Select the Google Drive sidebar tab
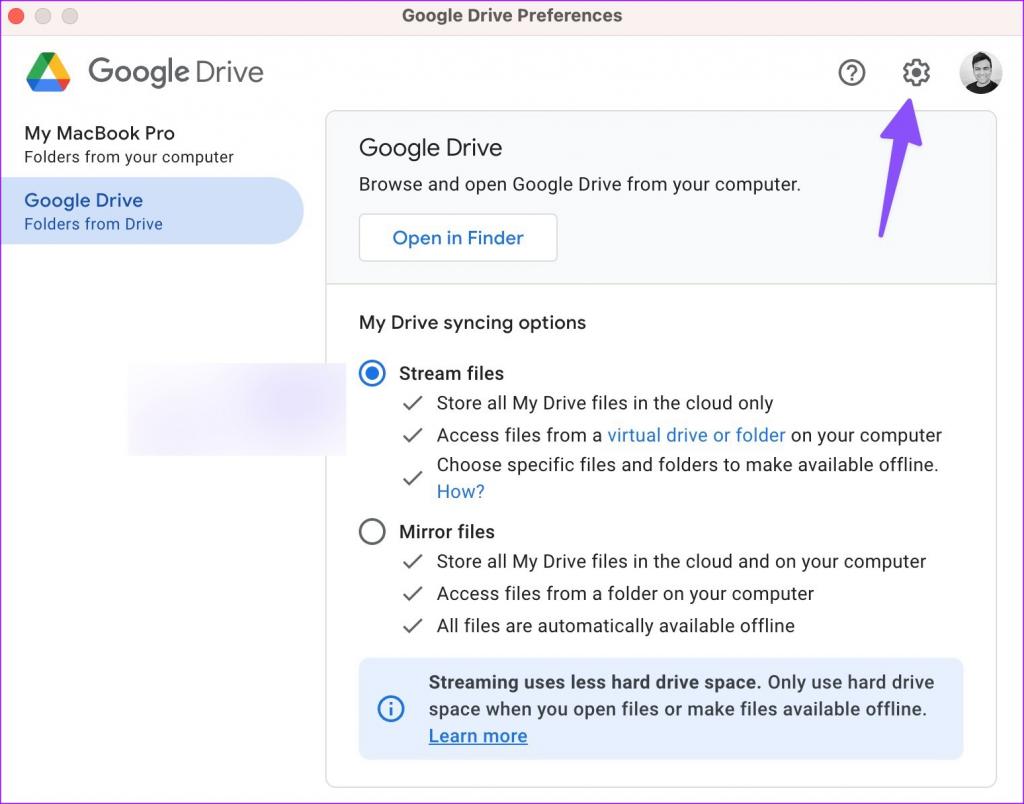 point(152,211)
